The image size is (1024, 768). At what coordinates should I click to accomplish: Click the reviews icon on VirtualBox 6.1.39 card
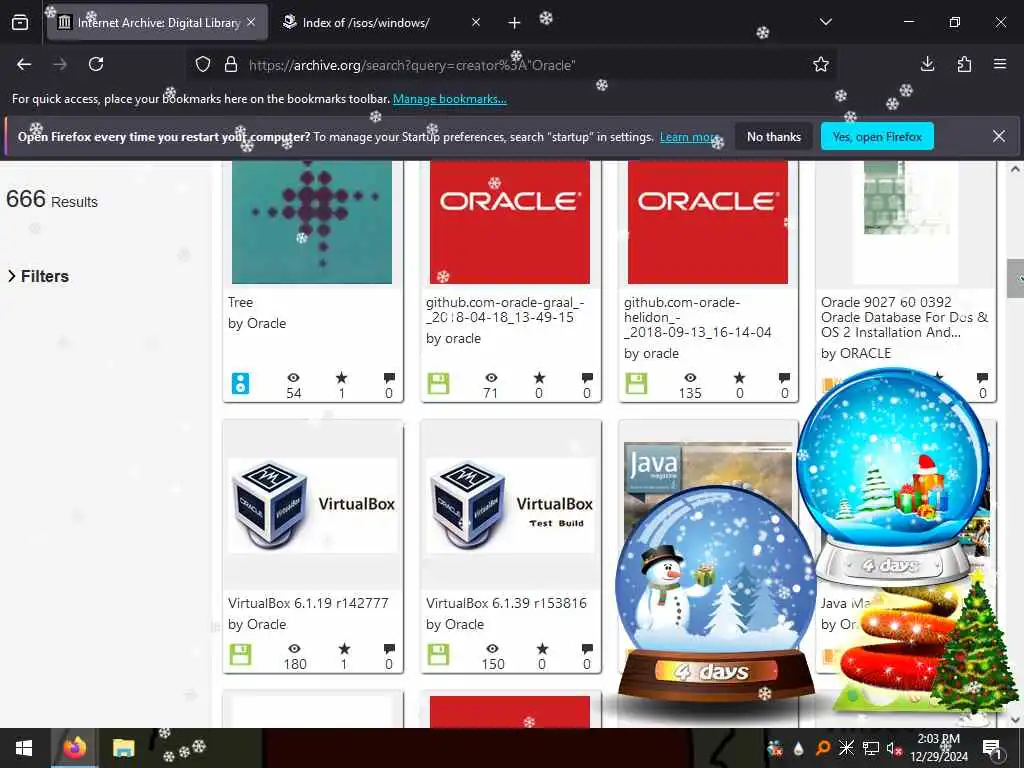[x=587, y=648]
